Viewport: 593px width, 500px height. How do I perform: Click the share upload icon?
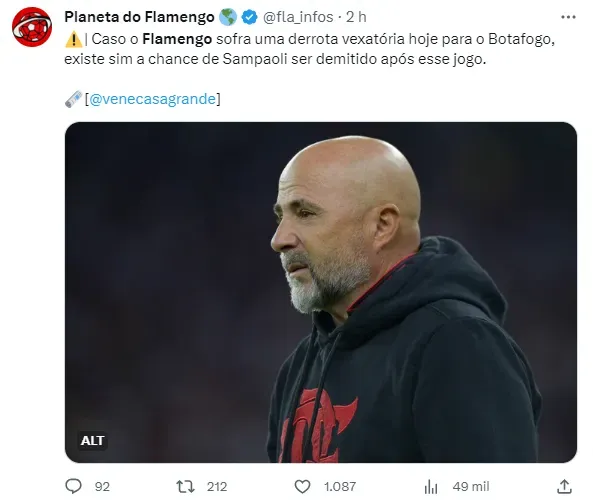click(564, 486)
